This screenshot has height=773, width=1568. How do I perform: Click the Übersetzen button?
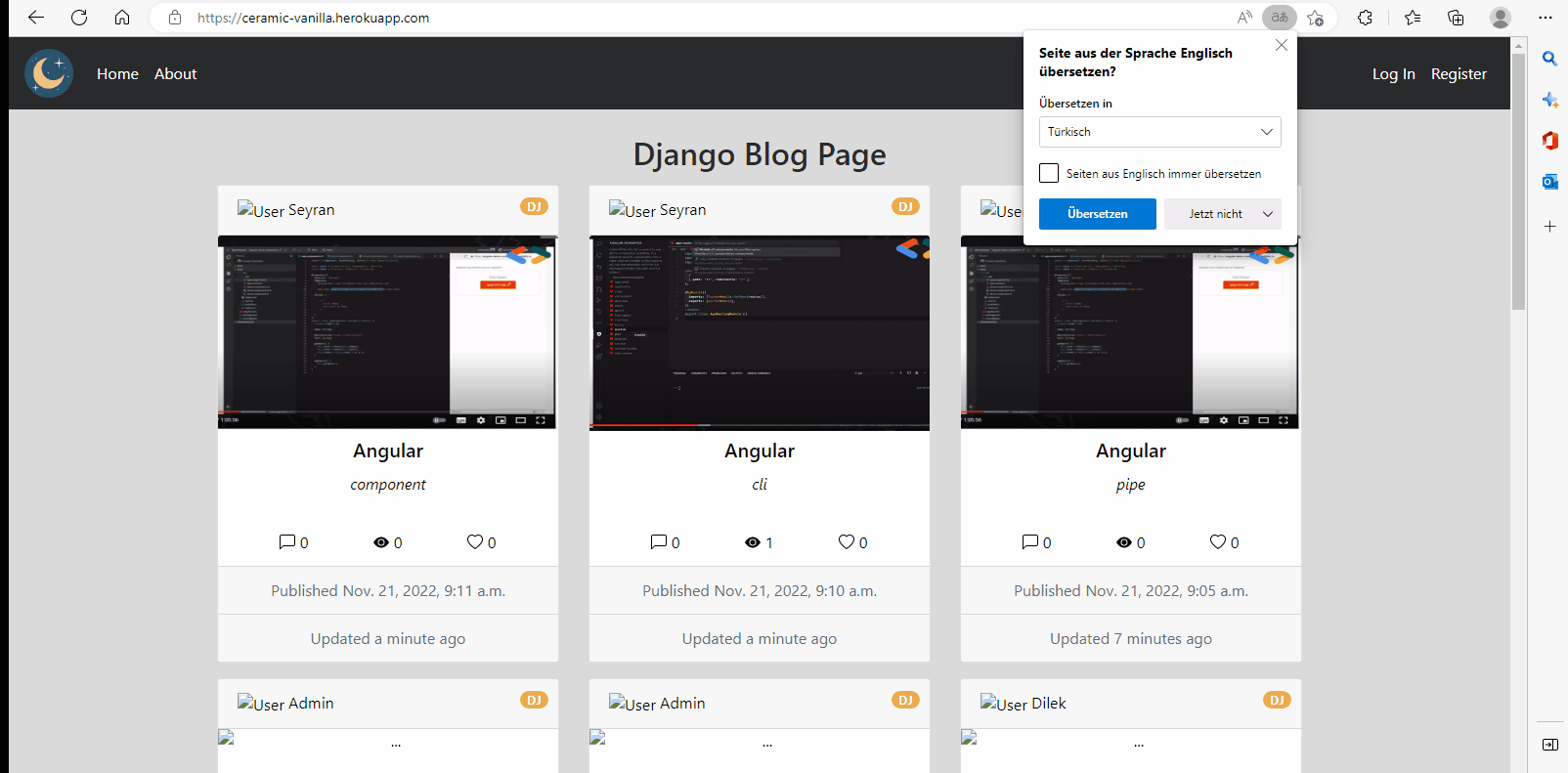pos(1097,214)
